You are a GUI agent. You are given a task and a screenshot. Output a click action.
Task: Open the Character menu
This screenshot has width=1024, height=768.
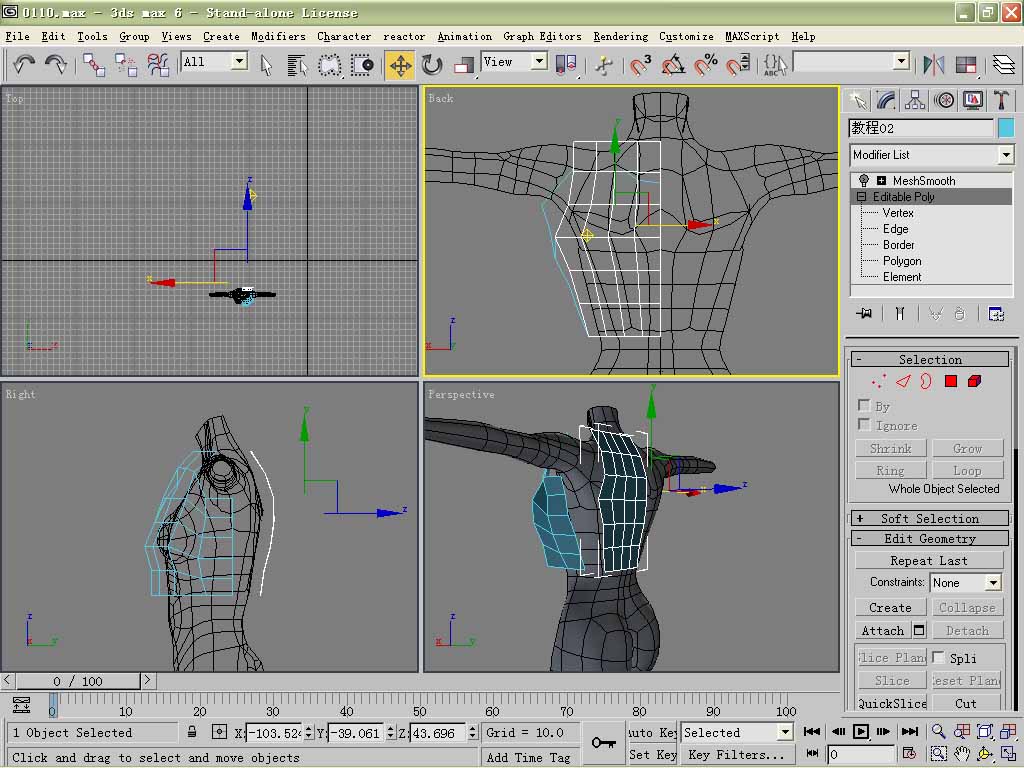(344, 37)
